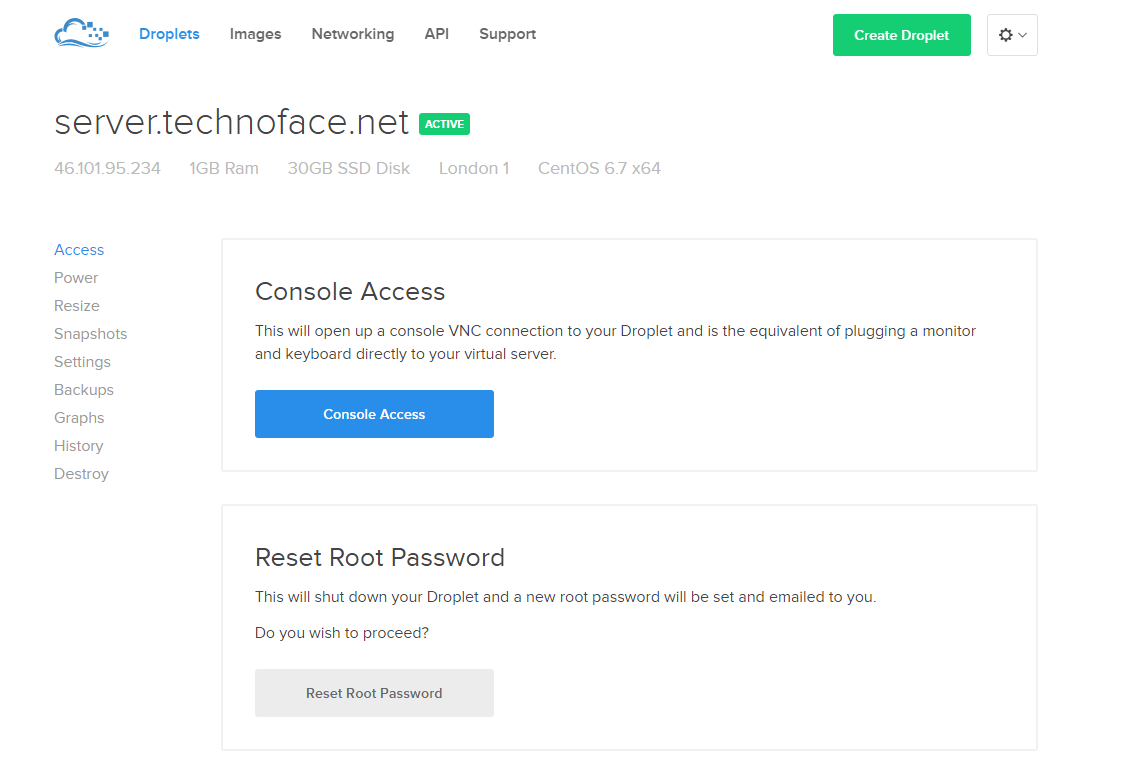Go to the Images section
Image resolution: width=1142 pixels, height=783 pixels.
pyautogui.click(x=255, y=34)
